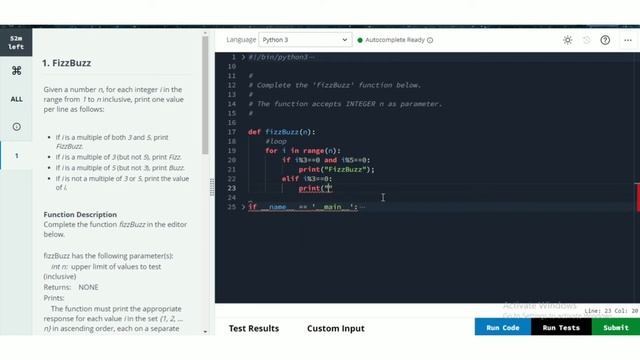
Task: Open the Test Results tab
Action: coord(254,328)
